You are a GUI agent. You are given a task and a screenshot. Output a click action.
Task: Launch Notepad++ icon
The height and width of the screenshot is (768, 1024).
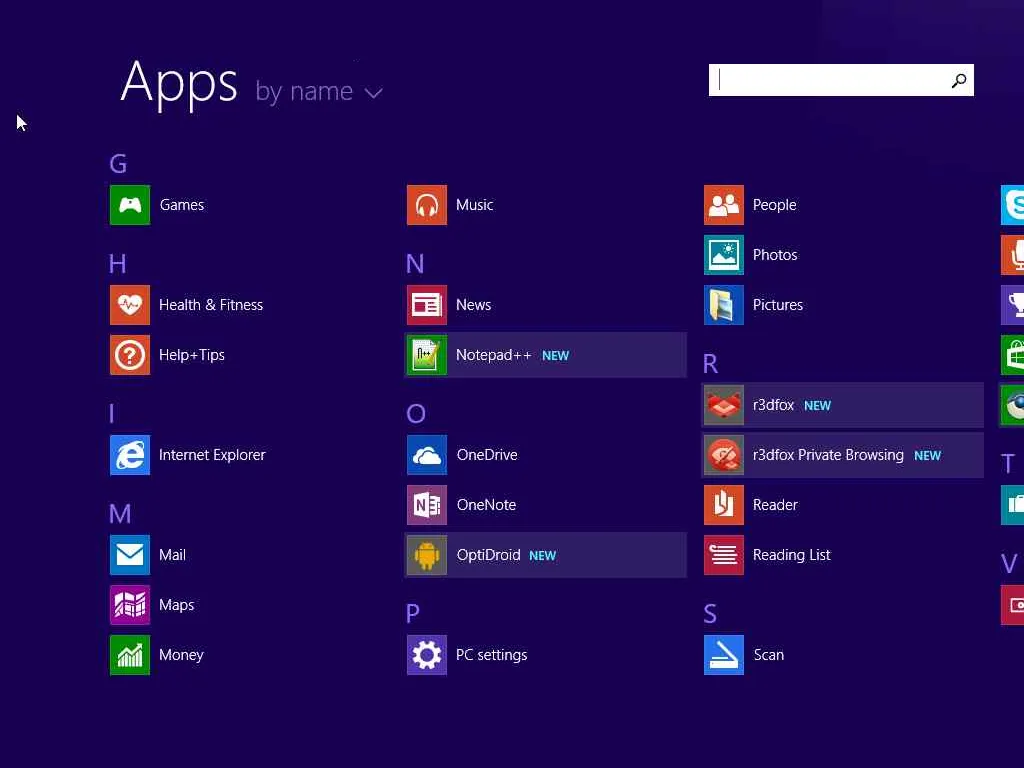click(426, 355)
